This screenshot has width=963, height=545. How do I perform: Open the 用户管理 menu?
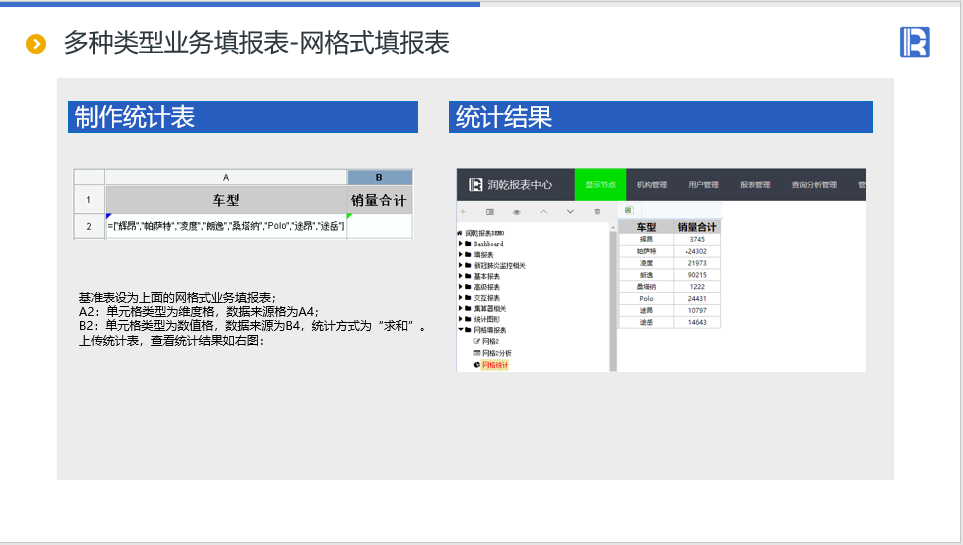click(702, 184)
